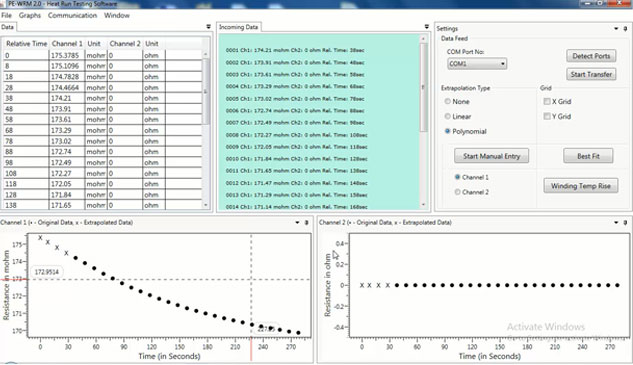Viewport: 633px width, 365px height.
Task: Click the Start Transfer button
Action: pyautogui.click(x=591, y=74)
